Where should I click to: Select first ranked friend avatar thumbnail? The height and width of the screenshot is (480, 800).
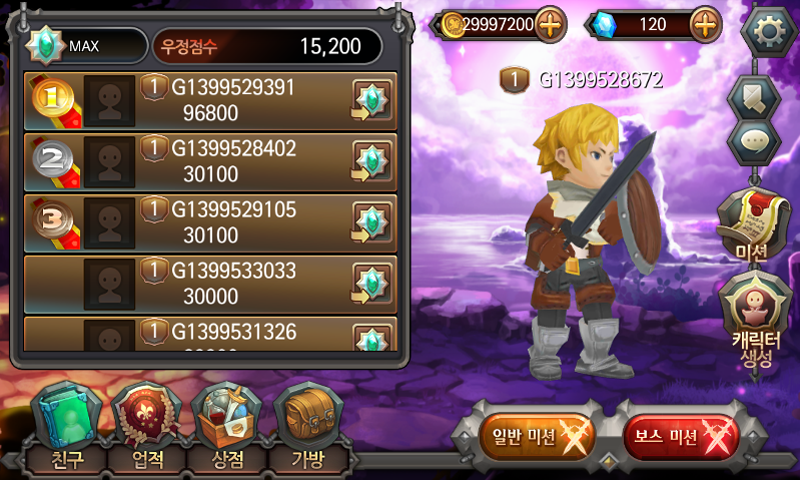pyautogui.click(x=109, y=100)
